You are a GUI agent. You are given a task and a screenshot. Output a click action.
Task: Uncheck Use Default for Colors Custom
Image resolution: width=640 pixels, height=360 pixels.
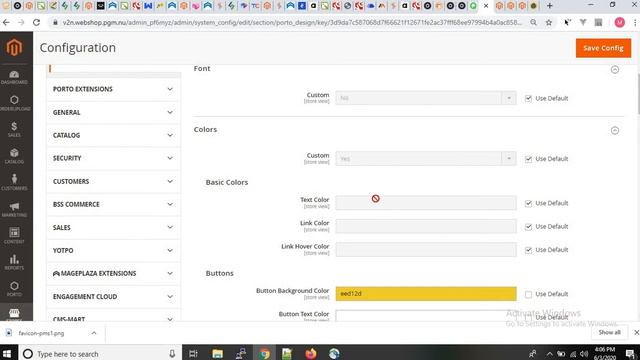(528, 159)
